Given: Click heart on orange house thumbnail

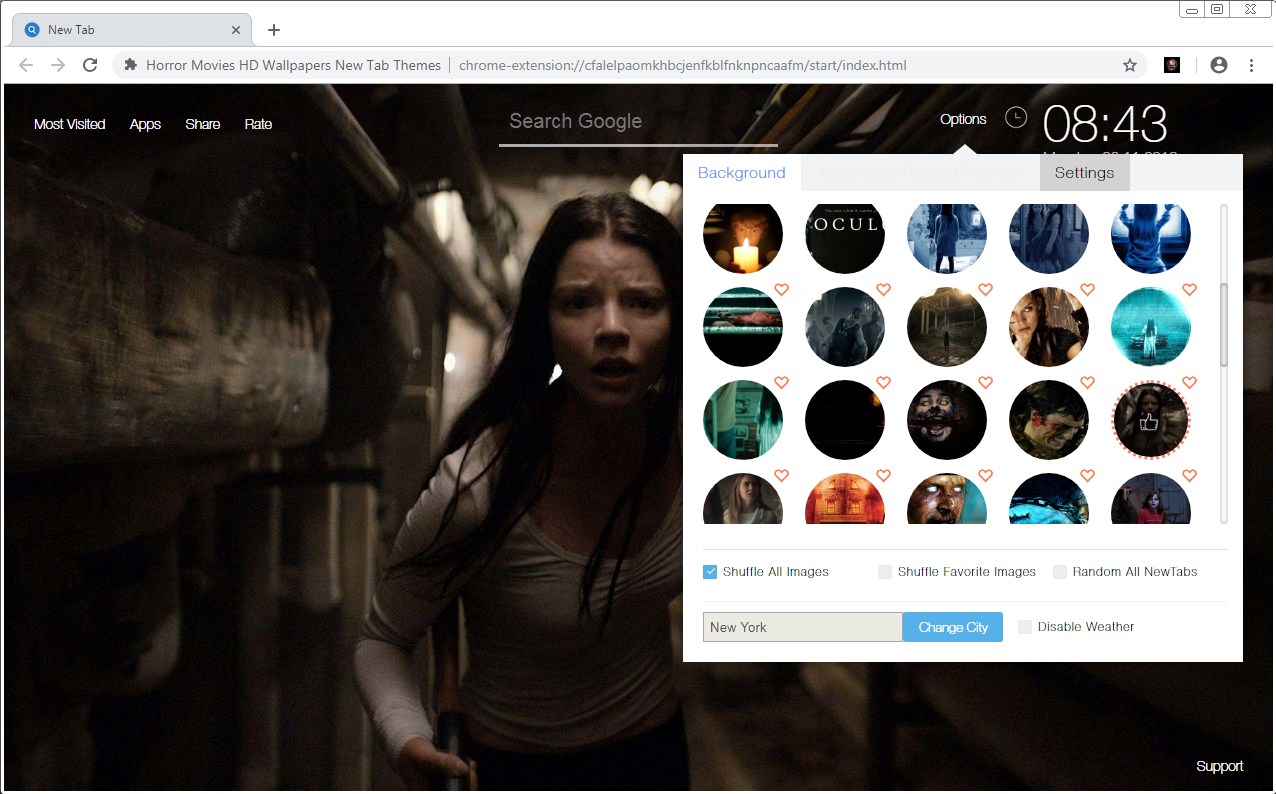Looking at the screenshot, I should 884,476.
